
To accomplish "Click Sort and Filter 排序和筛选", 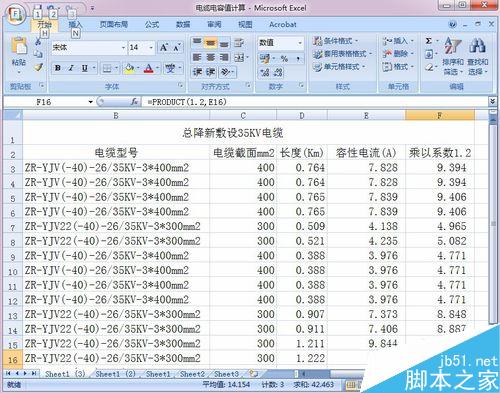I will (x=453, y=56).
